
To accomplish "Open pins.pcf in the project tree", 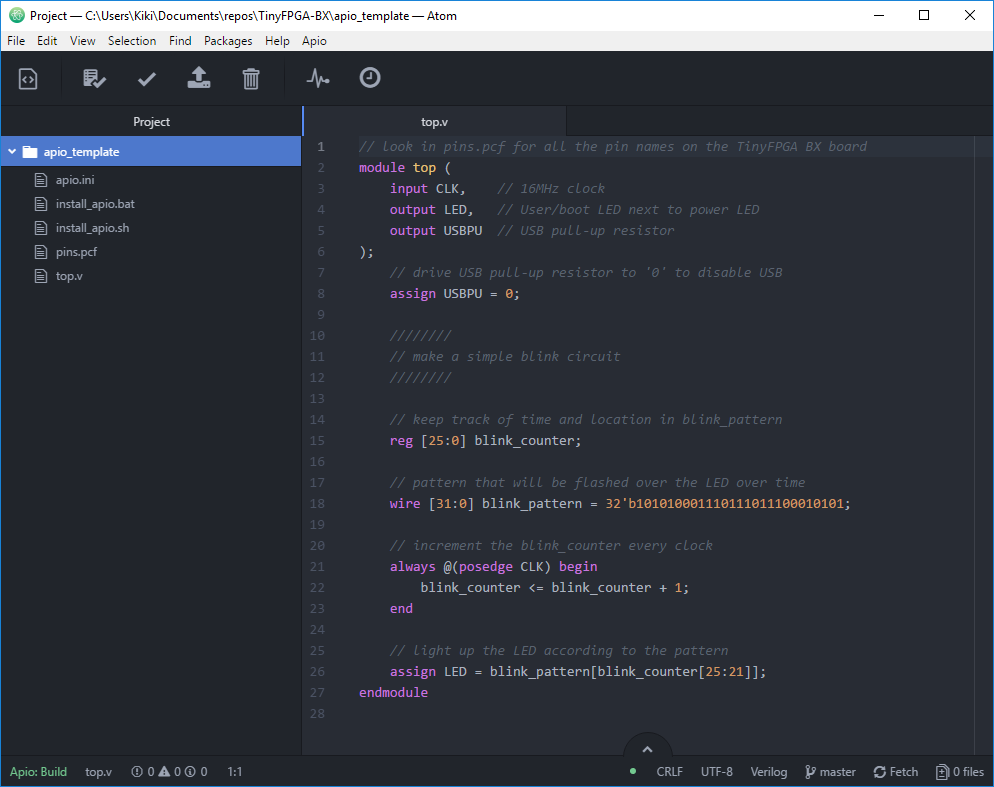I will pos(76,252).
